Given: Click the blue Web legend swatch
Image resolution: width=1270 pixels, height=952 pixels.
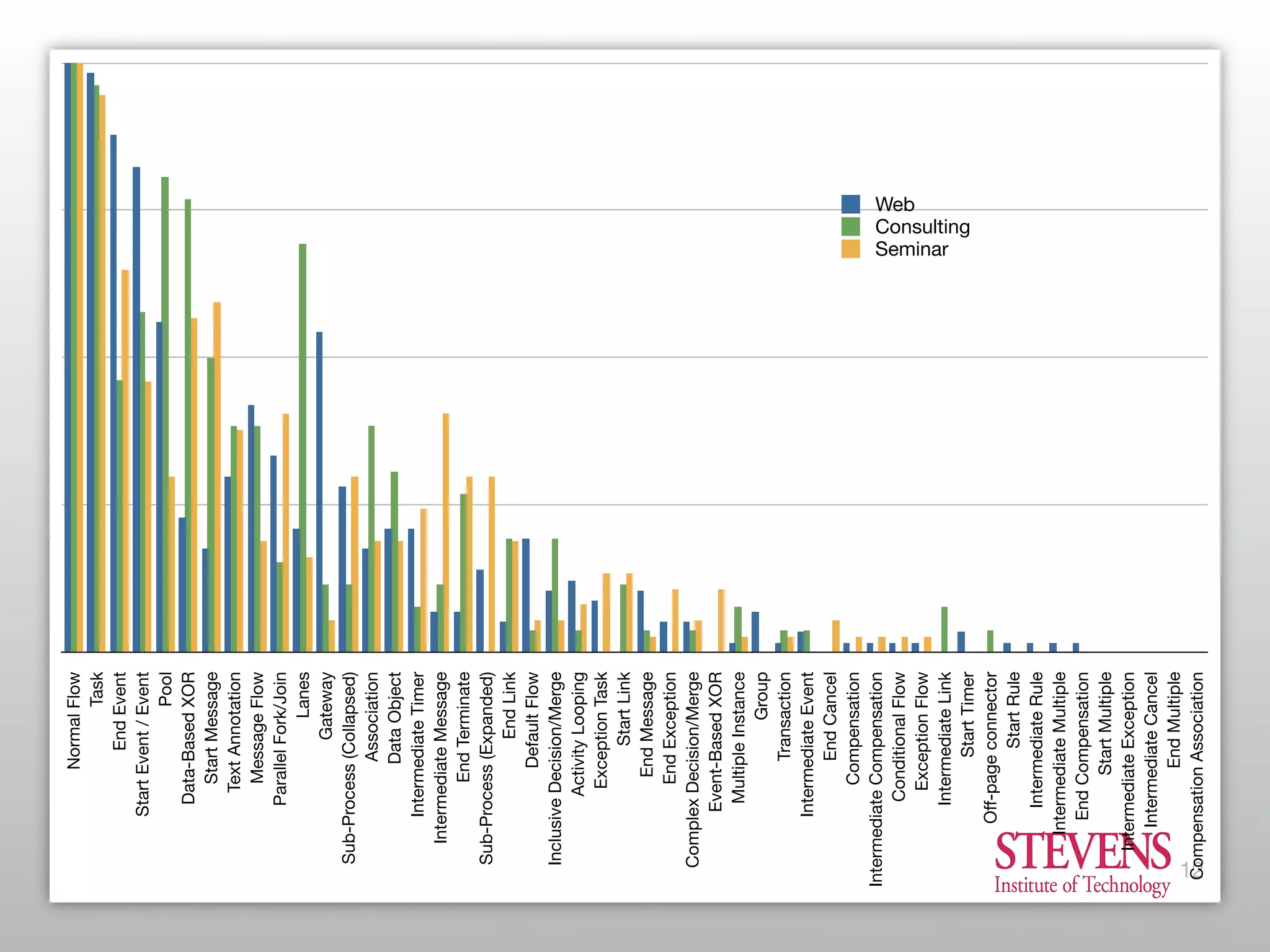Looking at the screenshot, I should [x=850, y=204].
